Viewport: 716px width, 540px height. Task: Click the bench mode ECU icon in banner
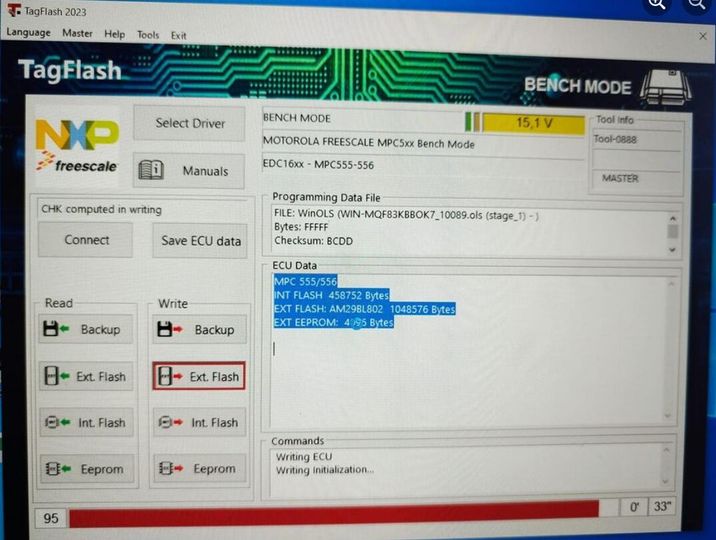pos(666,85)
